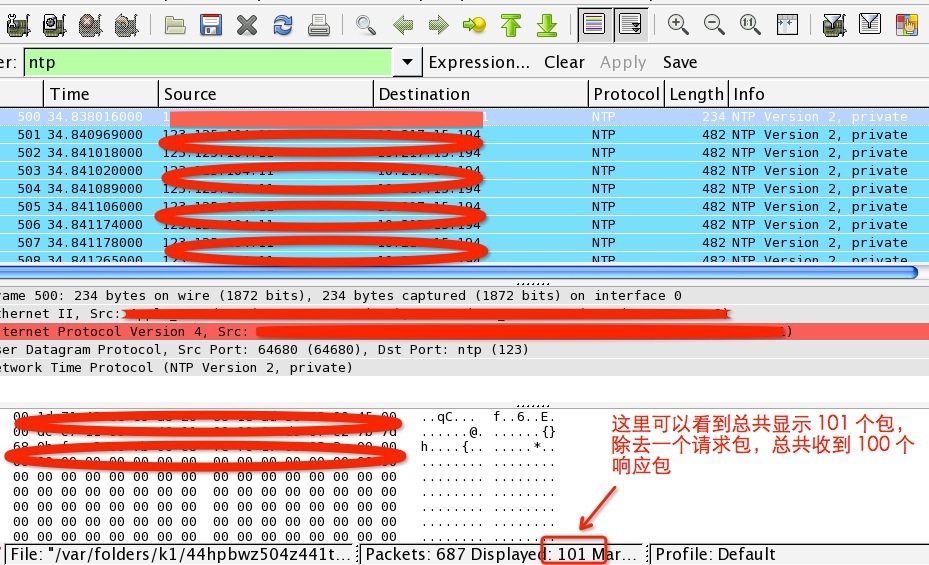Go to the first packet arrow
Screen dimensions: 929x565
coord(511,25)
